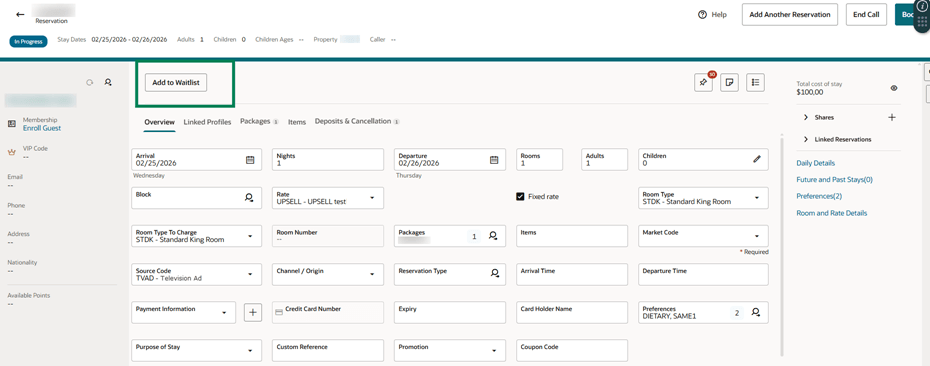Open the Help question mark icon
Viewport: 930px width, 366px height.
(x=702, y=15)
